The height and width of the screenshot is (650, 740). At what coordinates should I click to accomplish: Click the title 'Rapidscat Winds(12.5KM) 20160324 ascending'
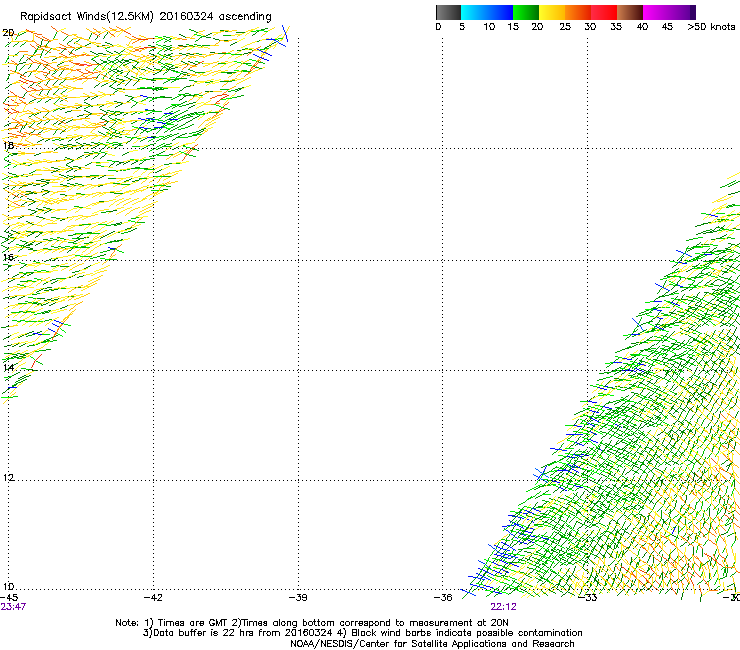click(x=146, y=17)
